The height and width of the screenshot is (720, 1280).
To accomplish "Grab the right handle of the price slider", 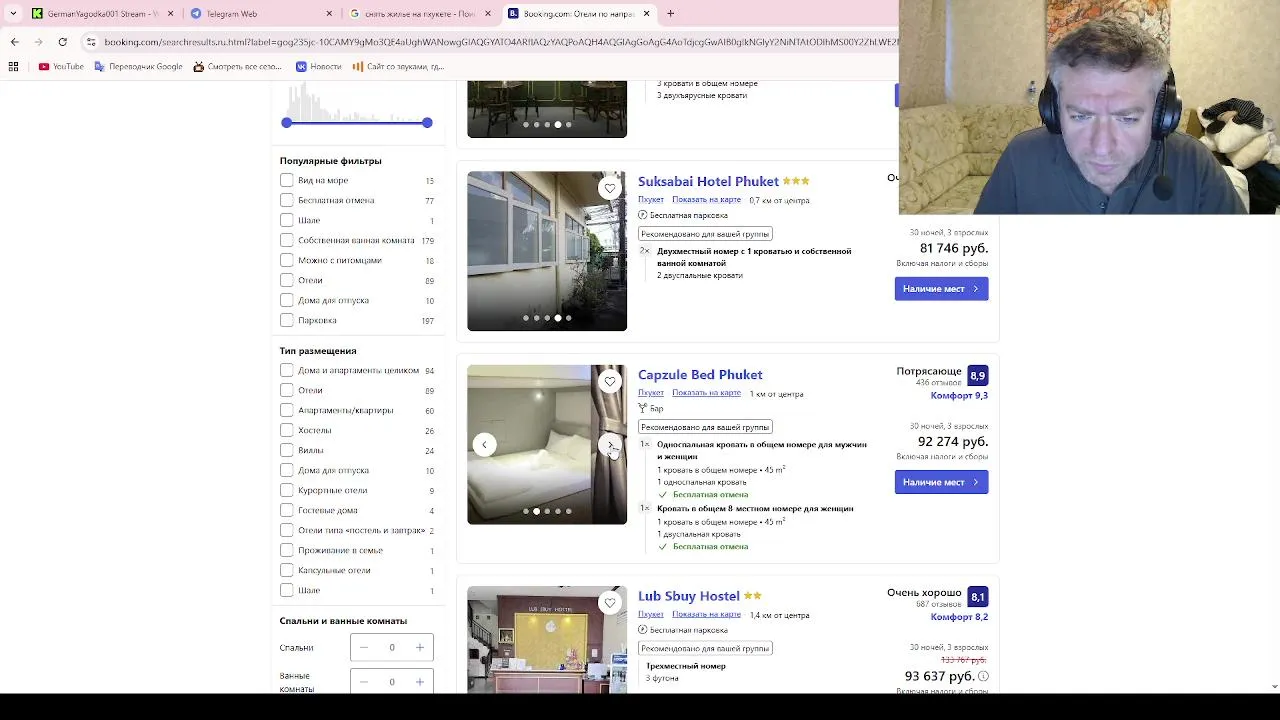I will 427,122.
